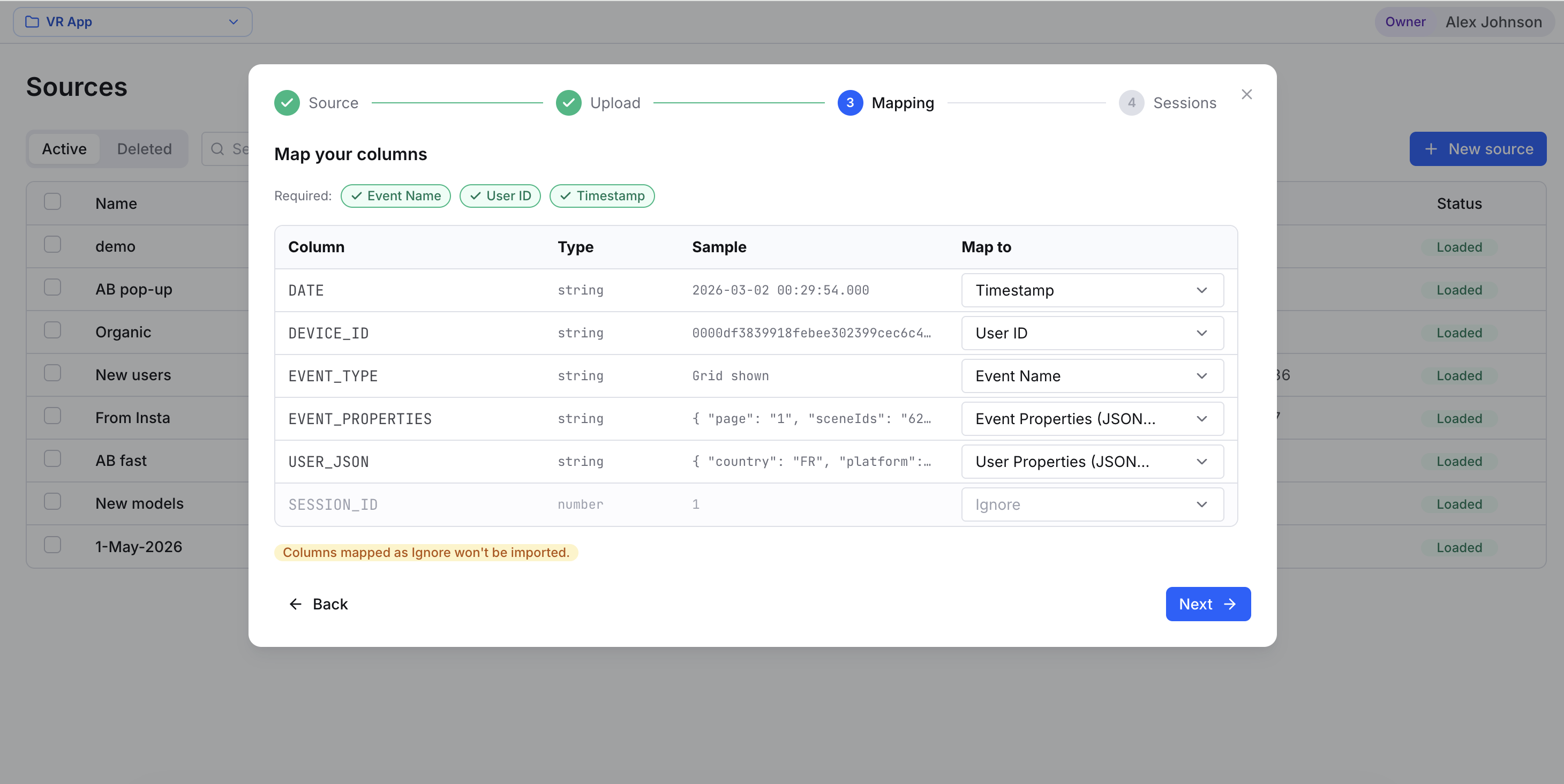The height and width of the screenshot is (784, 1564).
Task: Open the VR App project dropdown
Action: [132, 22]
